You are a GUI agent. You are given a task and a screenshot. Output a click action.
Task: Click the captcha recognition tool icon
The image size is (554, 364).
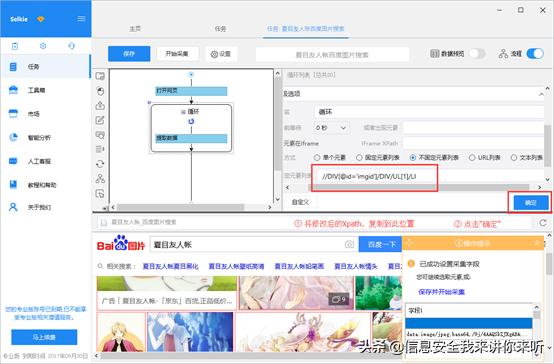click(x=100, y=135)
